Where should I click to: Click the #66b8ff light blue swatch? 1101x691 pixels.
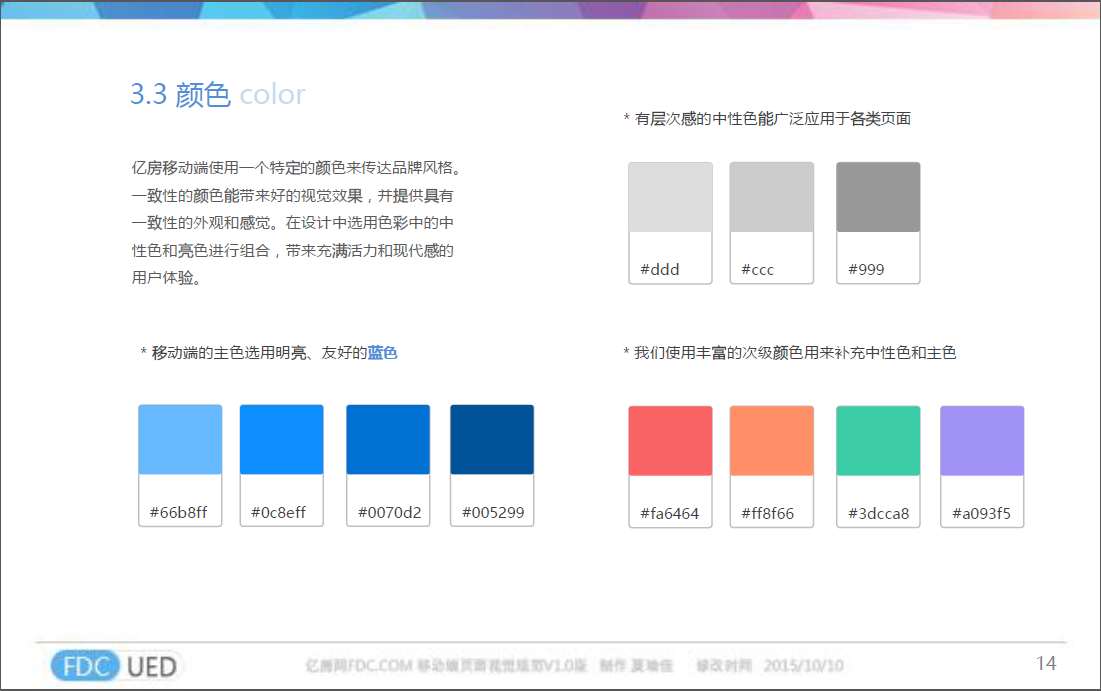[180, 440]
